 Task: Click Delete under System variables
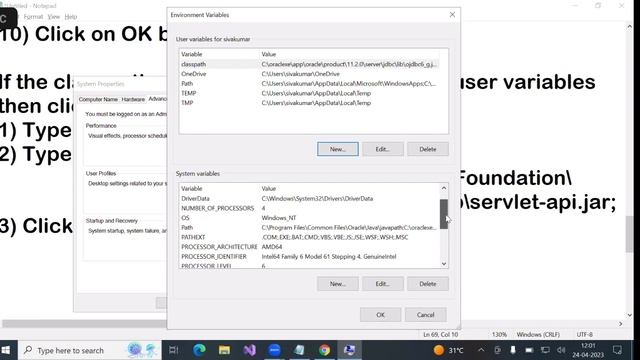[427, 284]
